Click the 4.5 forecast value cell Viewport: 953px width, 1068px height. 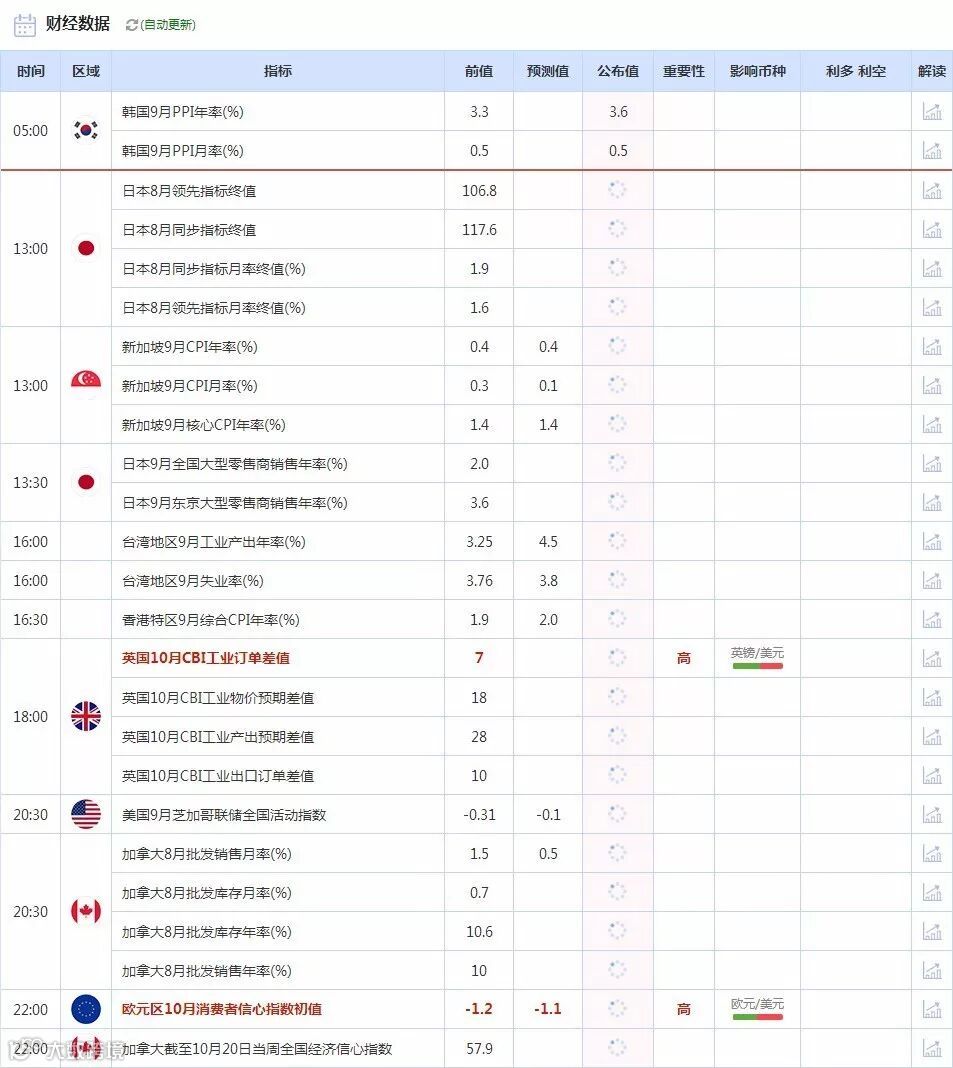[548, 541]
